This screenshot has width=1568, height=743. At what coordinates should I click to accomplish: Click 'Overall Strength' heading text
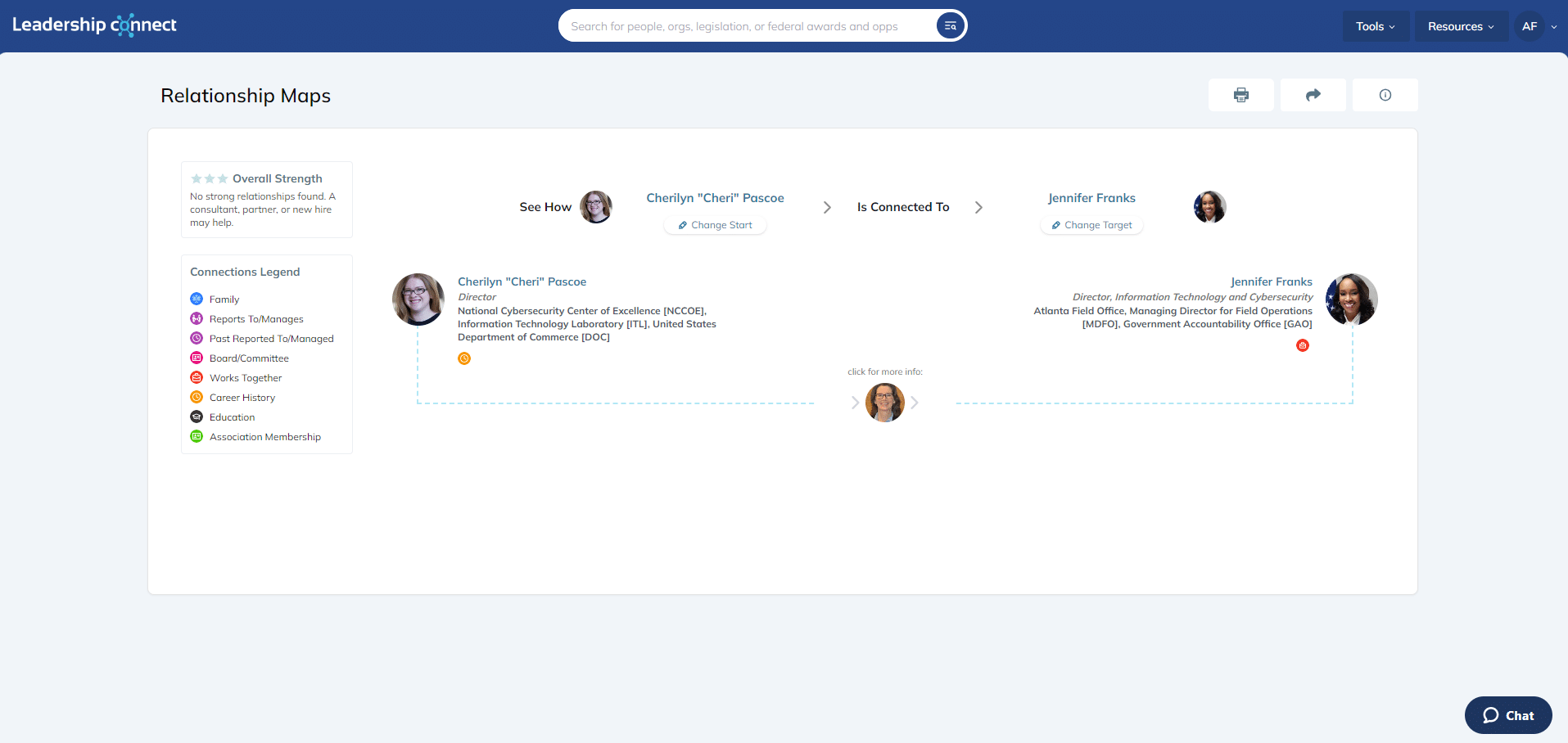point(278,178)
